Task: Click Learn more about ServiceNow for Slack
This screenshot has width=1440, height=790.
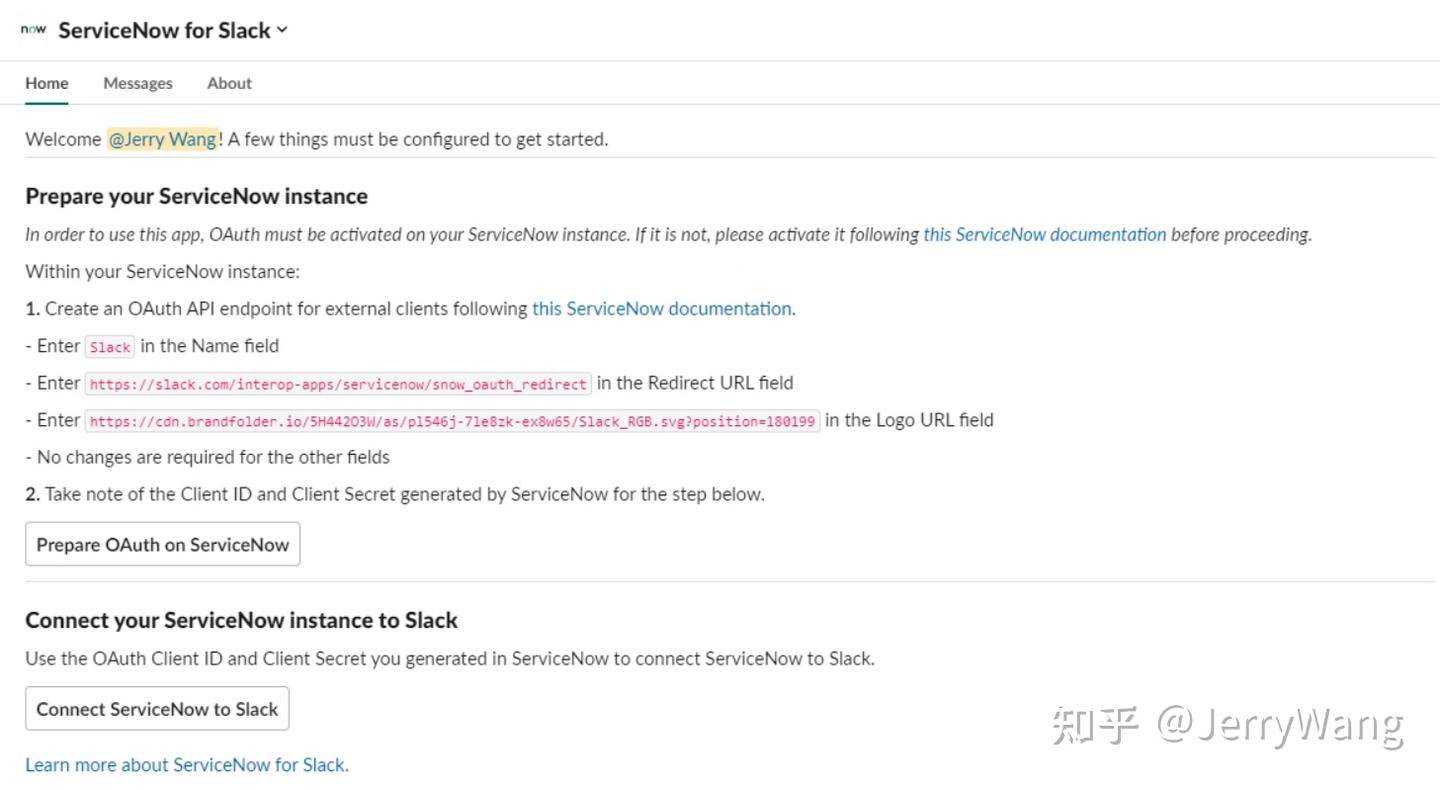Action: click(186, 764)
